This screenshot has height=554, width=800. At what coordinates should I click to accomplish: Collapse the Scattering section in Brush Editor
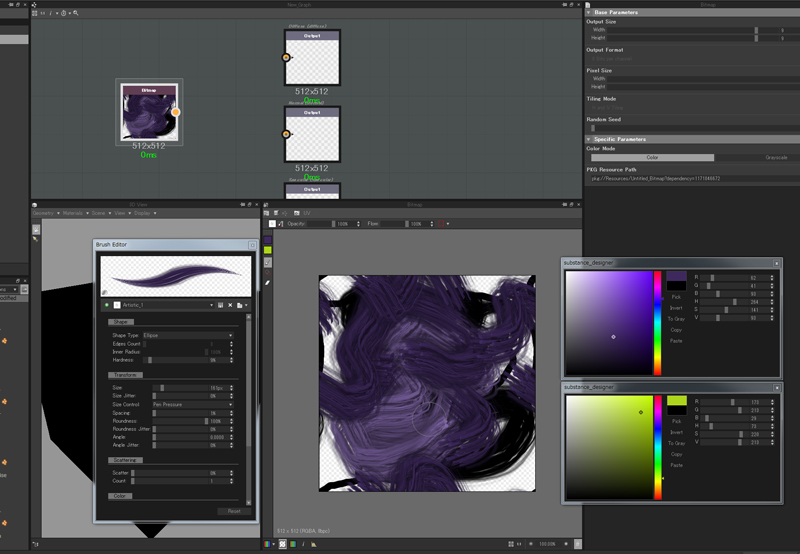click(x=125, y=460)
